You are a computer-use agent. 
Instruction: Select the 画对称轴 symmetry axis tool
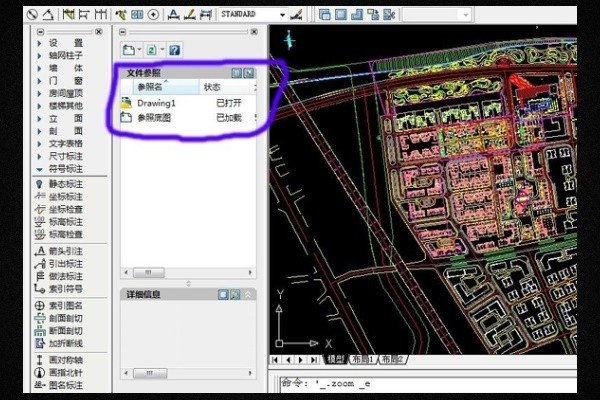[68, 359]
